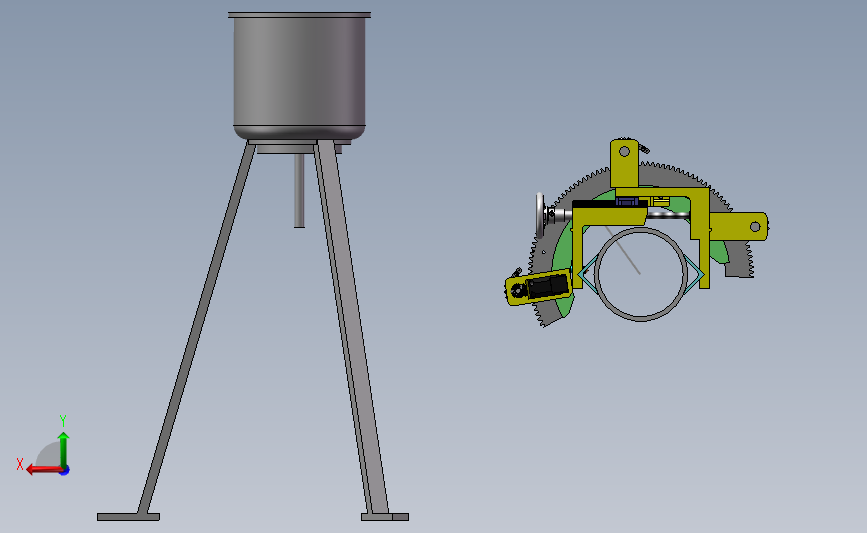This screenshot has width=867, height=533.
Task: Select the tank's top rim lid
Action: point(299,15)
